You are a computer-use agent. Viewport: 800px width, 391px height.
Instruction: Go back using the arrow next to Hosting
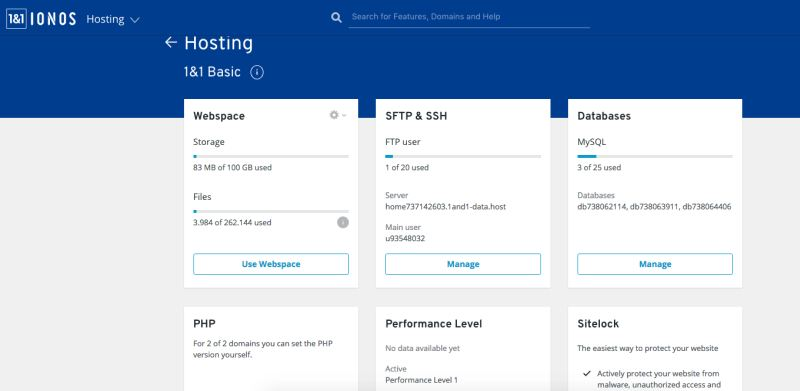click(171, 42)
